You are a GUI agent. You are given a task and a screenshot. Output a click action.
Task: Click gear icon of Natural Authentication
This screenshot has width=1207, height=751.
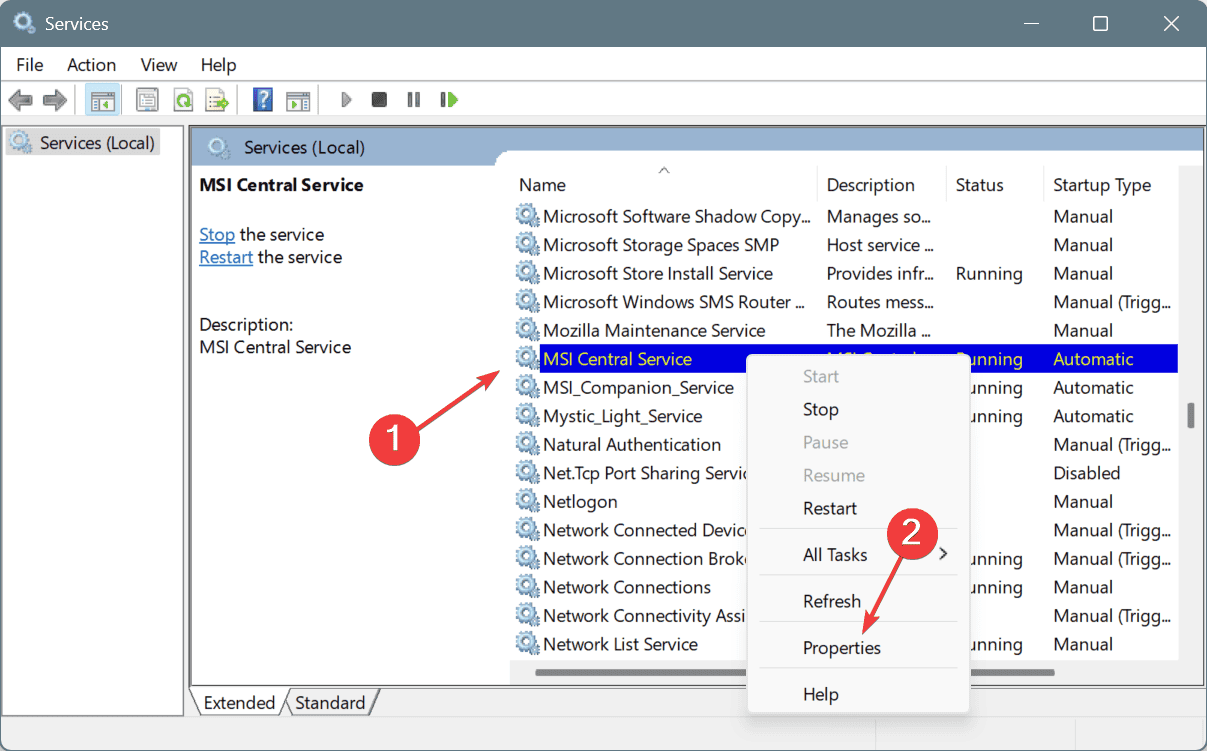pyautogui.click(x=527, y=444)
